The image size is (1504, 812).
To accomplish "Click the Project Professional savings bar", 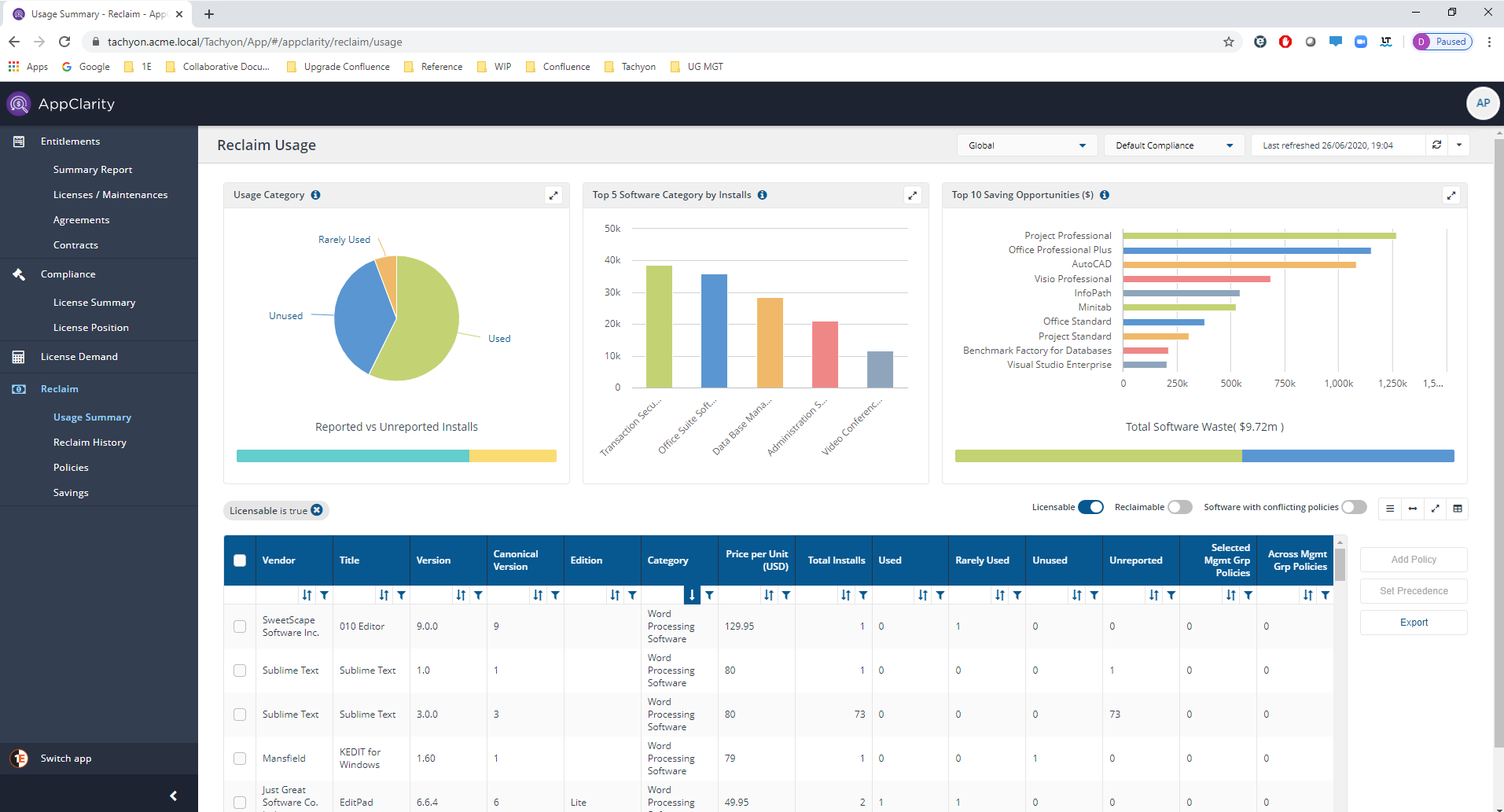I will click(x=1259, y=236).
